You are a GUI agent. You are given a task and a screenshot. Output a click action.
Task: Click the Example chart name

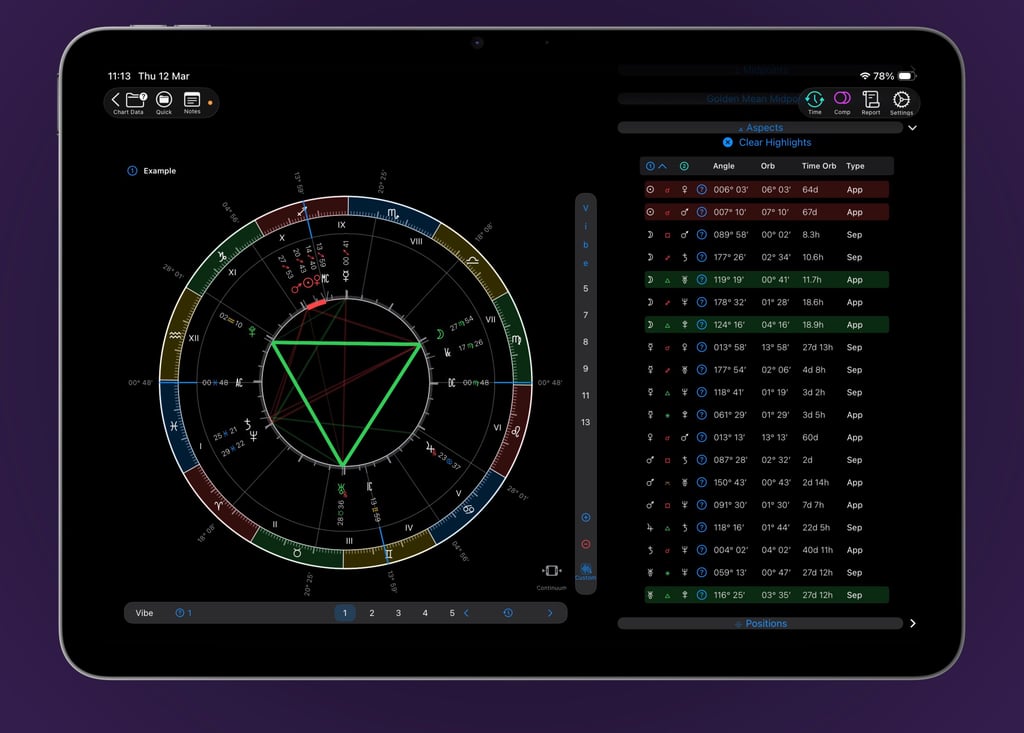point(159,171)
